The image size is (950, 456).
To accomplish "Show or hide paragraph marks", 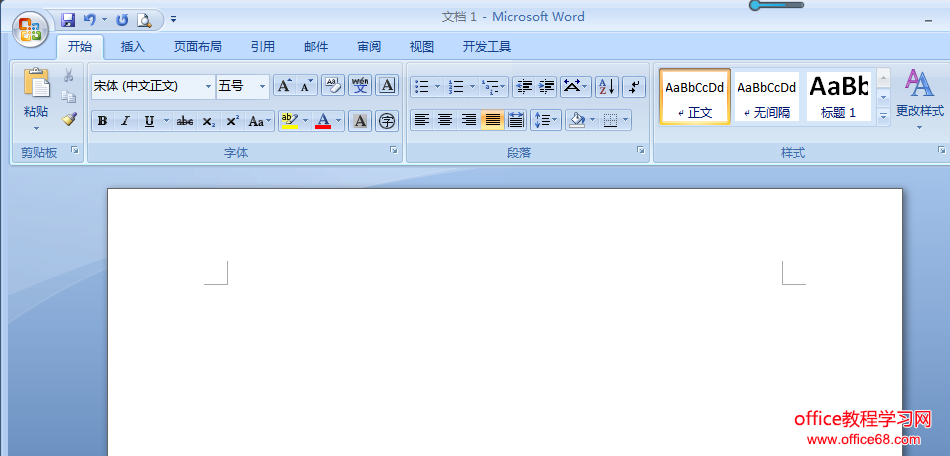I will tap(634, 87).
